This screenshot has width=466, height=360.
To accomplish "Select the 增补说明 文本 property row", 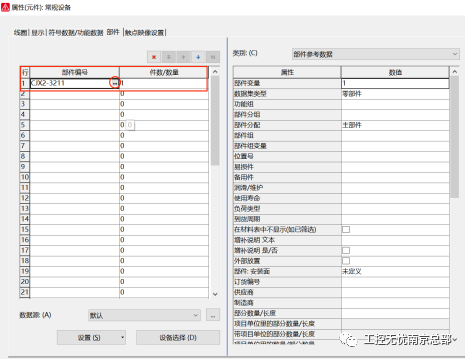I will click(x=341, y=240).
